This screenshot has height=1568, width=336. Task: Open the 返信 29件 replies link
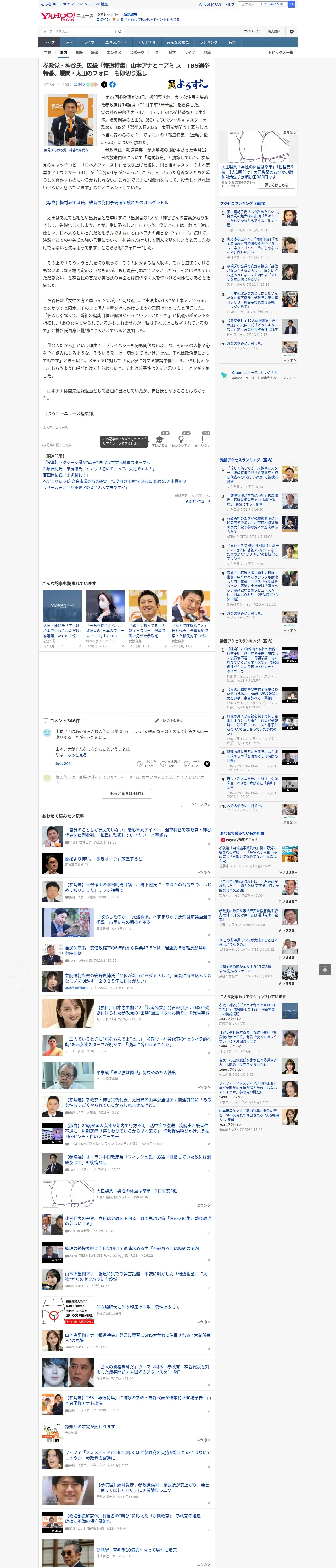(x=63, y=763)
